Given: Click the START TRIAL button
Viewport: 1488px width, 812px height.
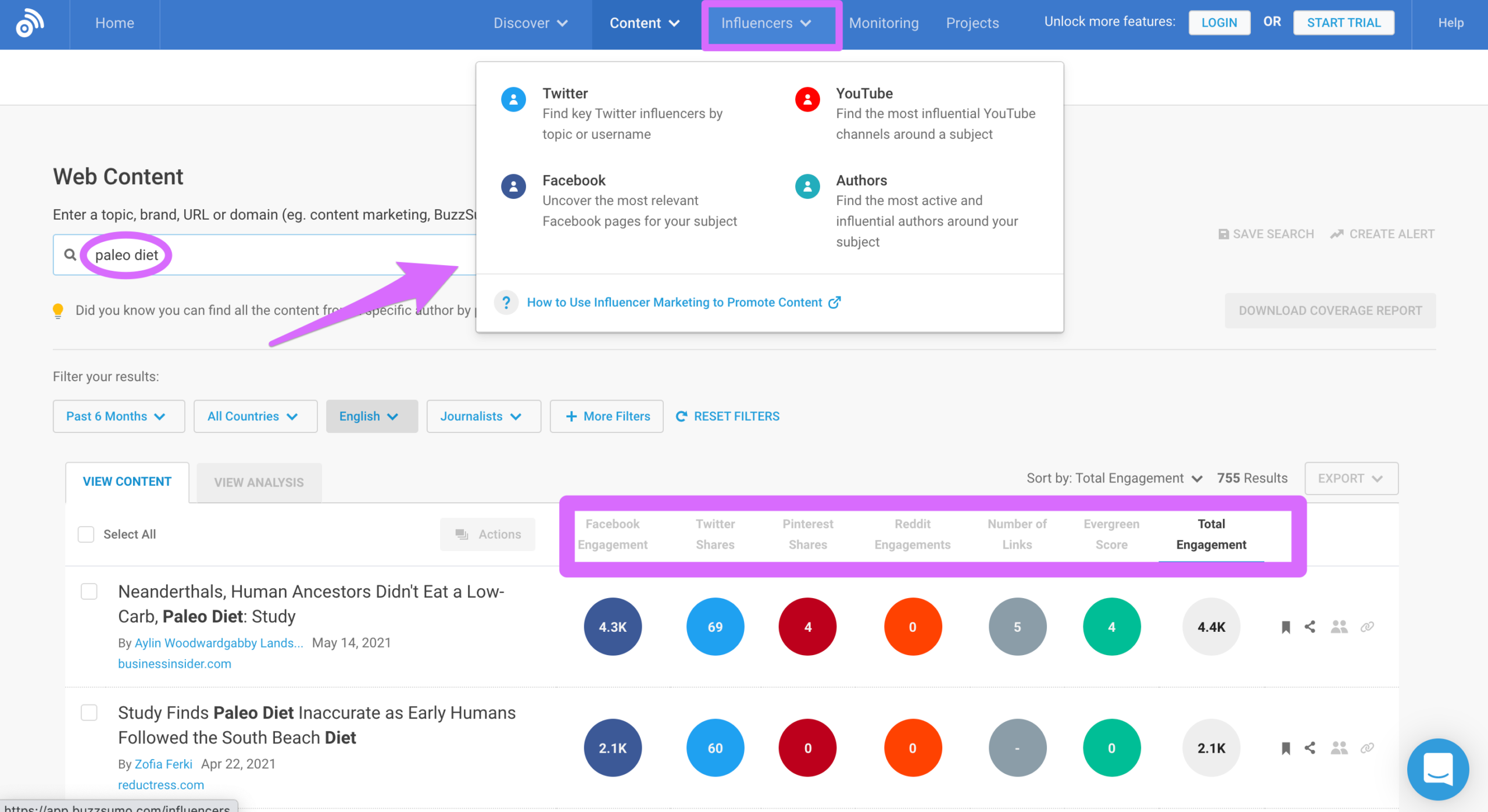Looking at the screenshot, I should click(1343, 23).
